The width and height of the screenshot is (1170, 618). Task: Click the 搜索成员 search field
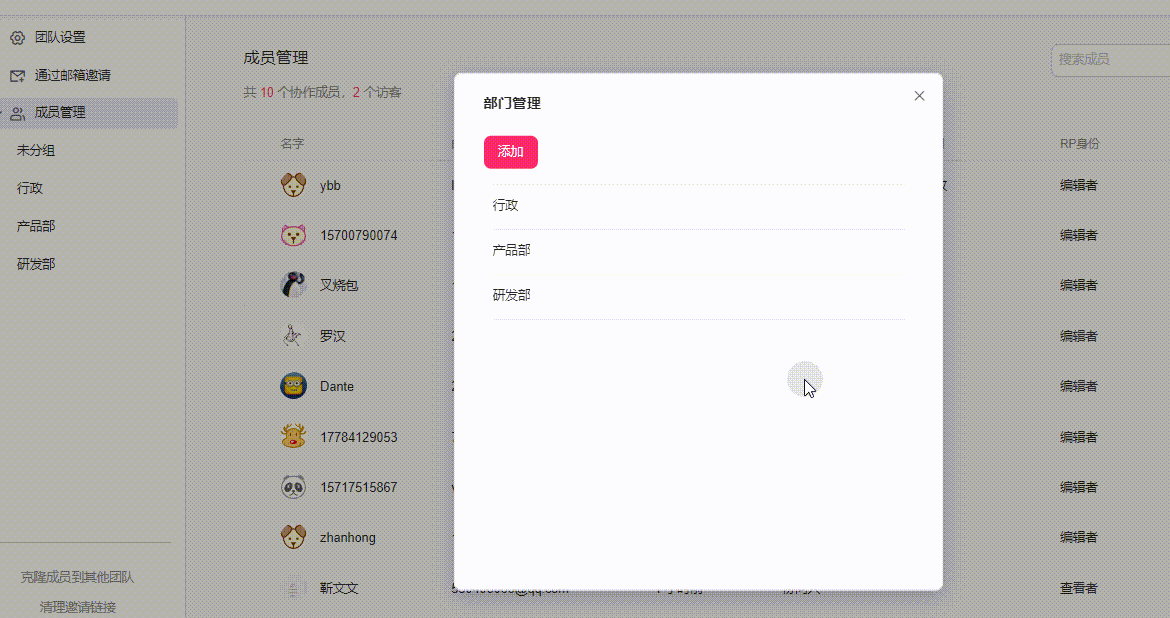pos(1108,60)
